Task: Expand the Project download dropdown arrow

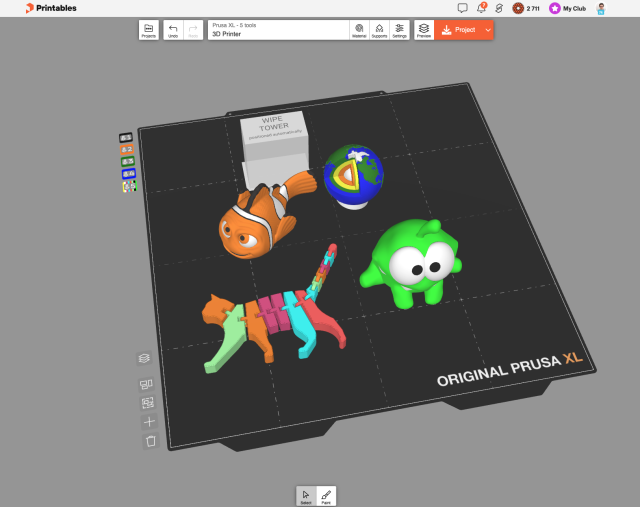Action: pyautogui.click(x=488, y=30)
